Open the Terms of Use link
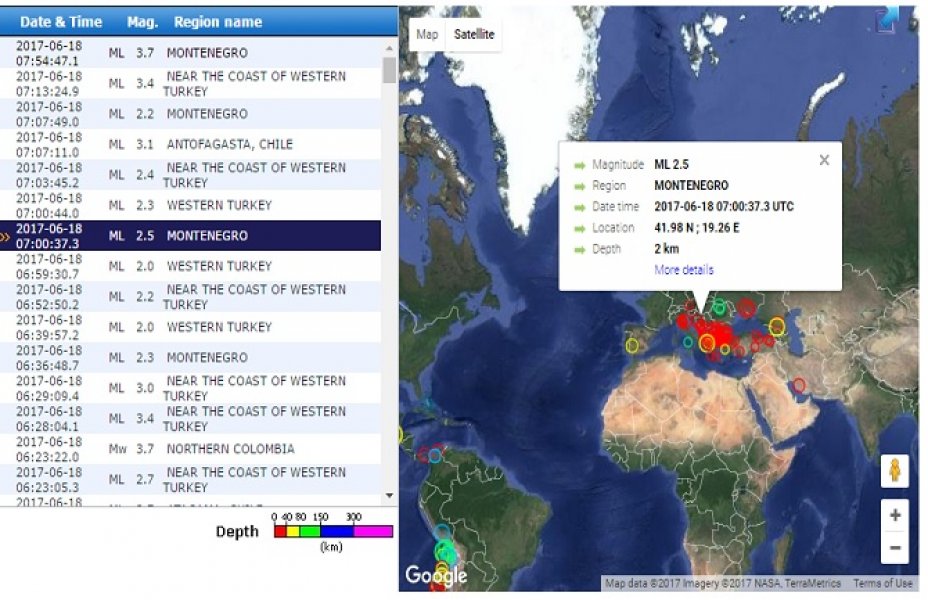This screenshot has height=600, width=928. pos(882,584)
